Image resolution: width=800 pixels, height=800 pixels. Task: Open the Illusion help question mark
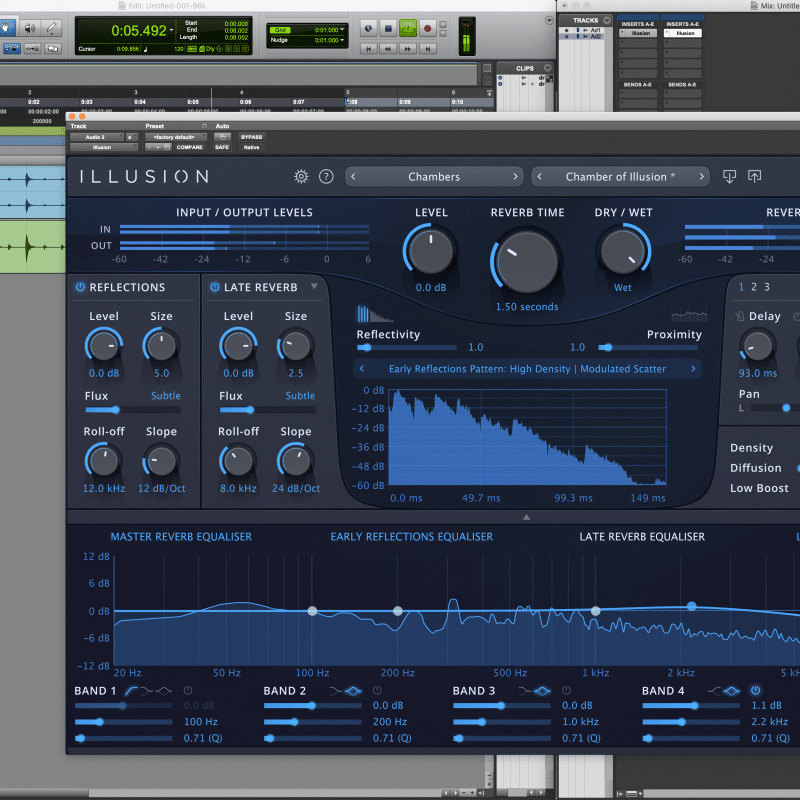click(326, 177)
